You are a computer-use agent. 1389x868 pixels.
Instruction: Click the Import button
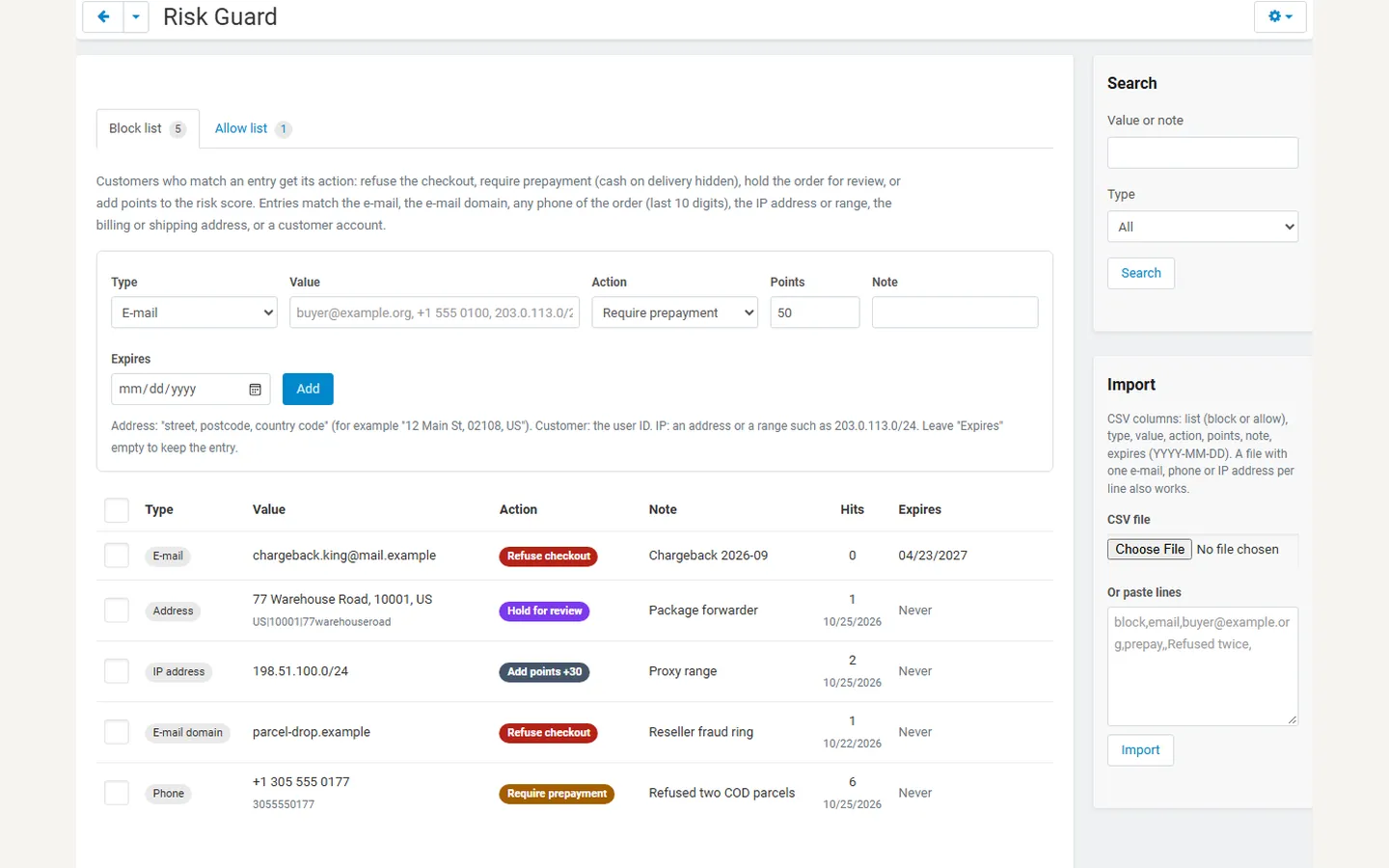[x=1140, y=750]
